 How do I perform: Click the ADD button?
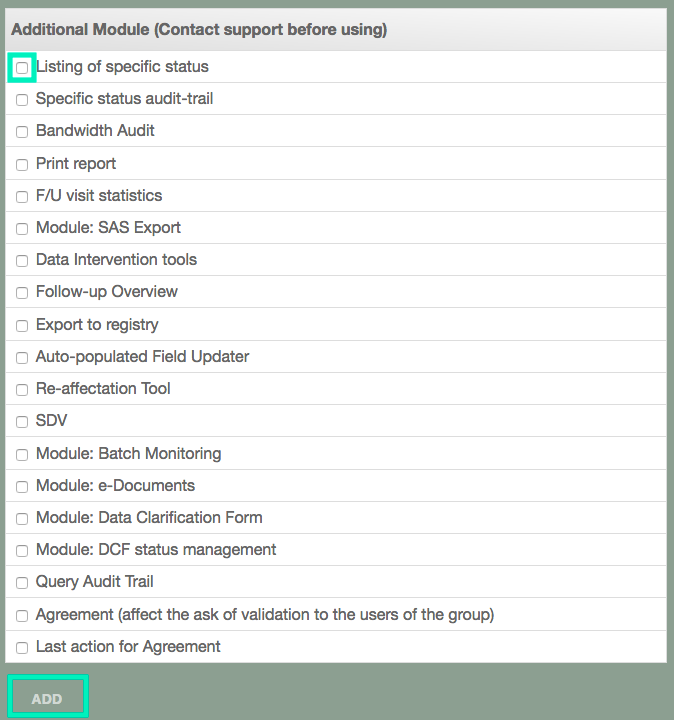[48, 699]
